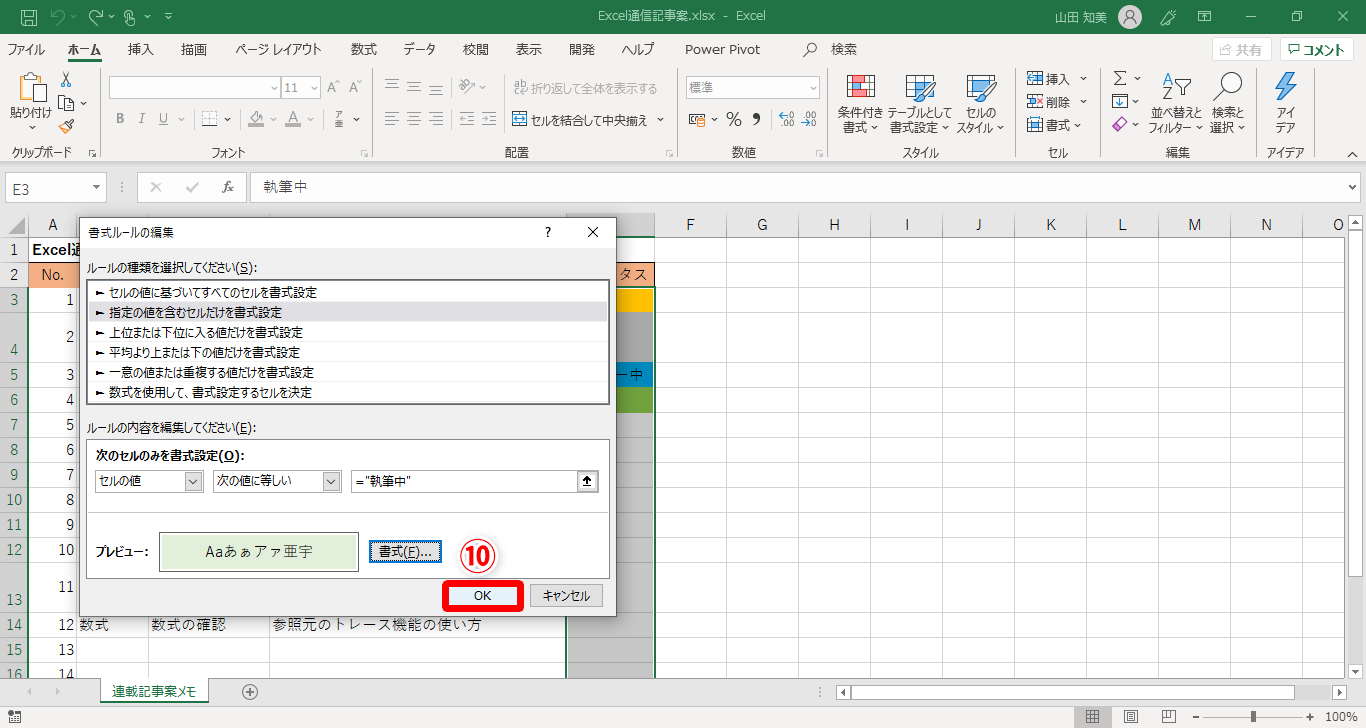Click the AutoSum sigma icon

(1120, 78)
